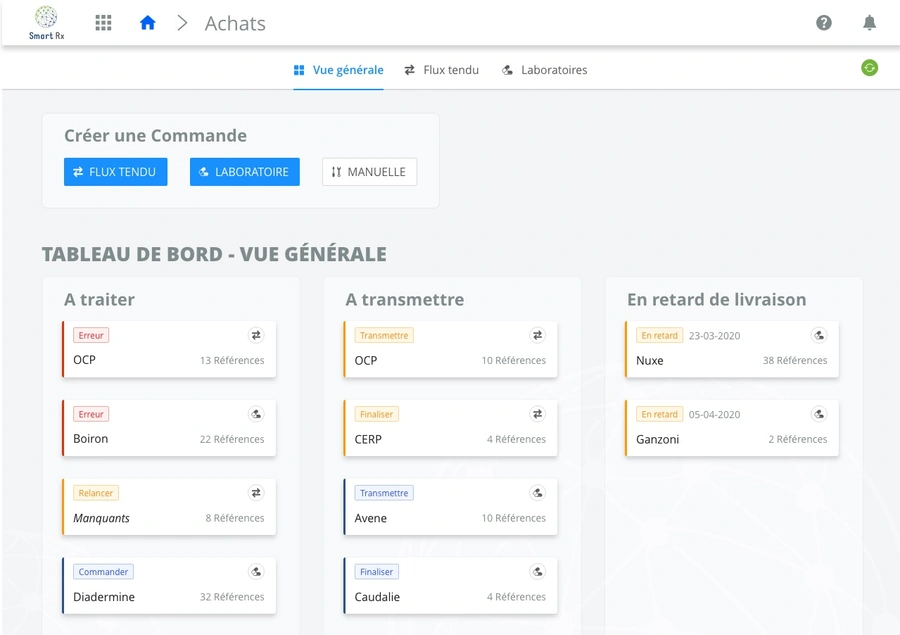The width and height of the screenshot is (900, 635).
Task: Open the Manquants card to relaunch
Action: [169, 507]
